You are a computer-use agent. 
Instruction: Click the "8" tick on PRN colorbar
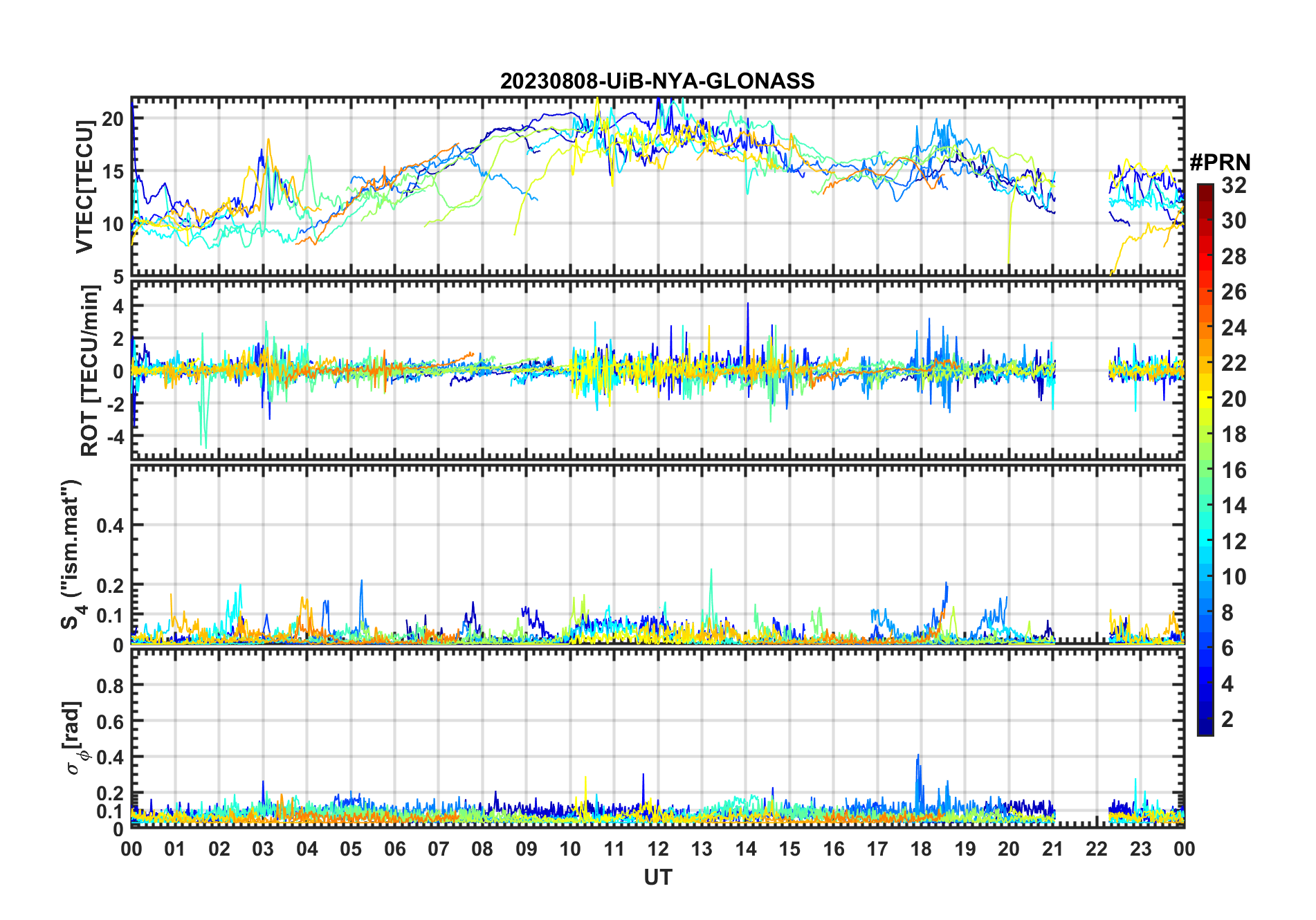[x=1227, y=612]
